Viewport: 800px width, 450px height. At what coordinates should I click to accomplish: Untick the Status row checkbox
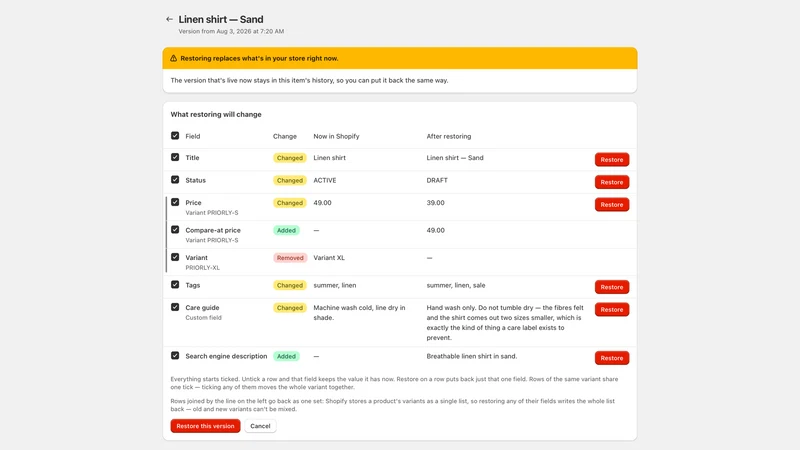[175, 180]
